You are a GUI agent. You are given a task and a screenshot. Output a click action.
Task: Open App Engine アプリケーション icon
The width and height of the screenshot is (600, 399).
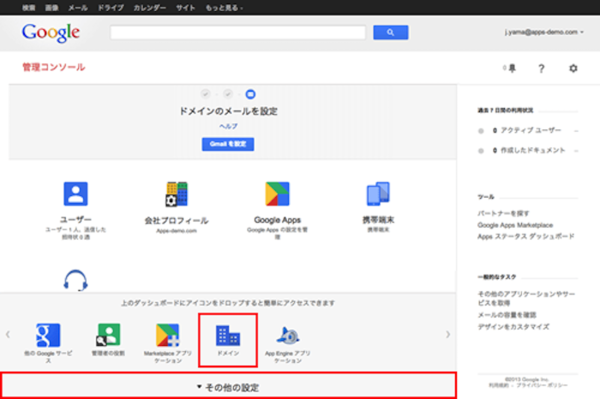(288, 335)
